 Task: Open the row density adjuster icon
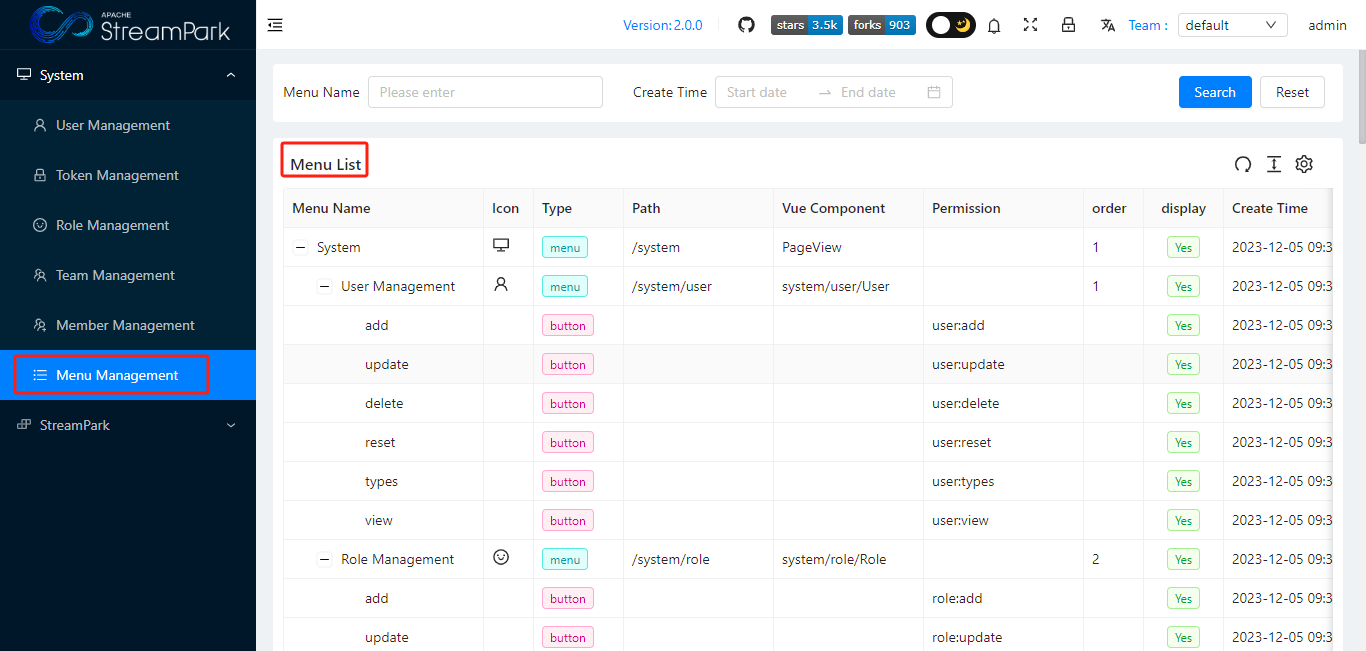tap(1274, 164)
